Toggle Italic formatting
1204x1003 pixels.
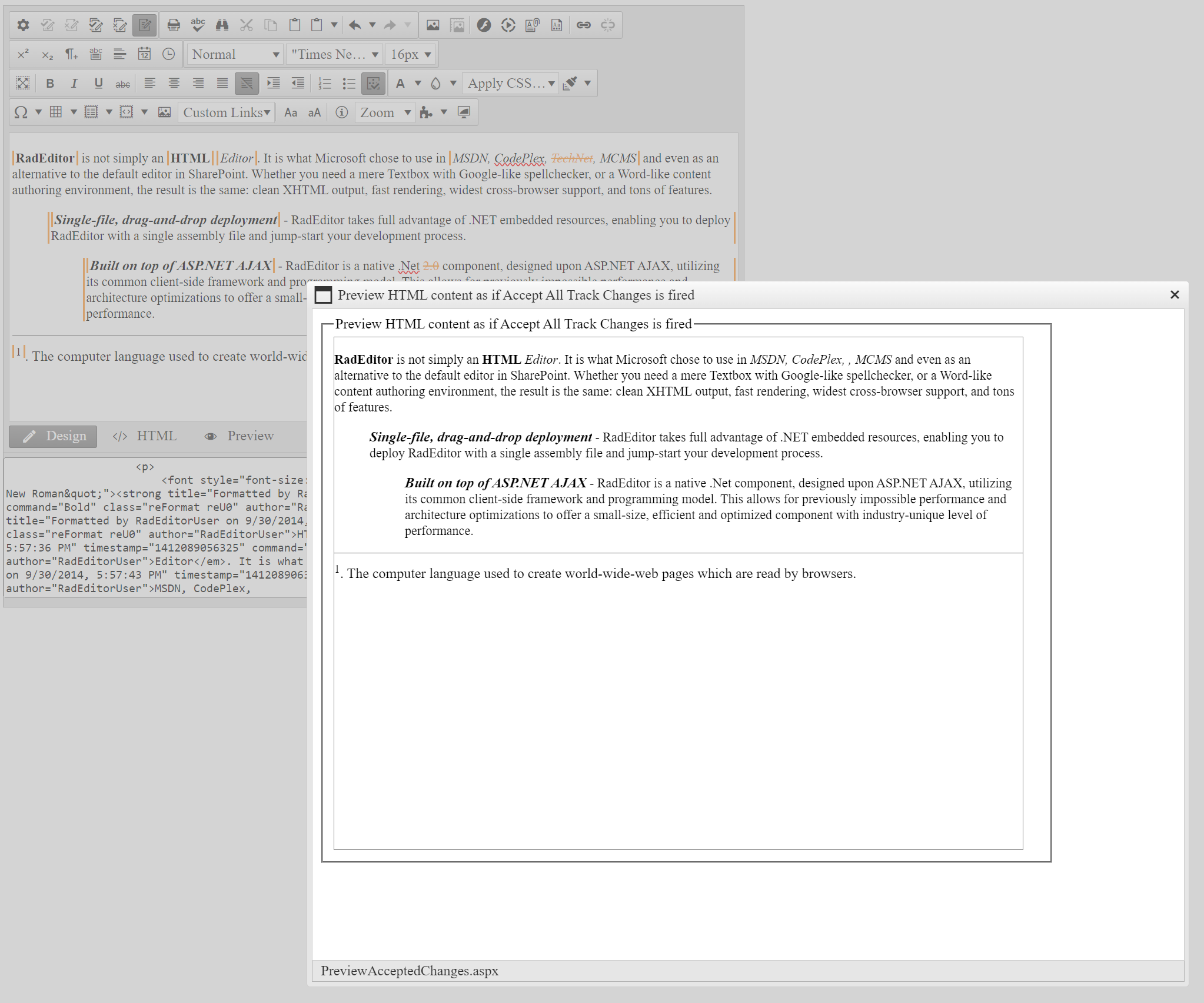74,84
